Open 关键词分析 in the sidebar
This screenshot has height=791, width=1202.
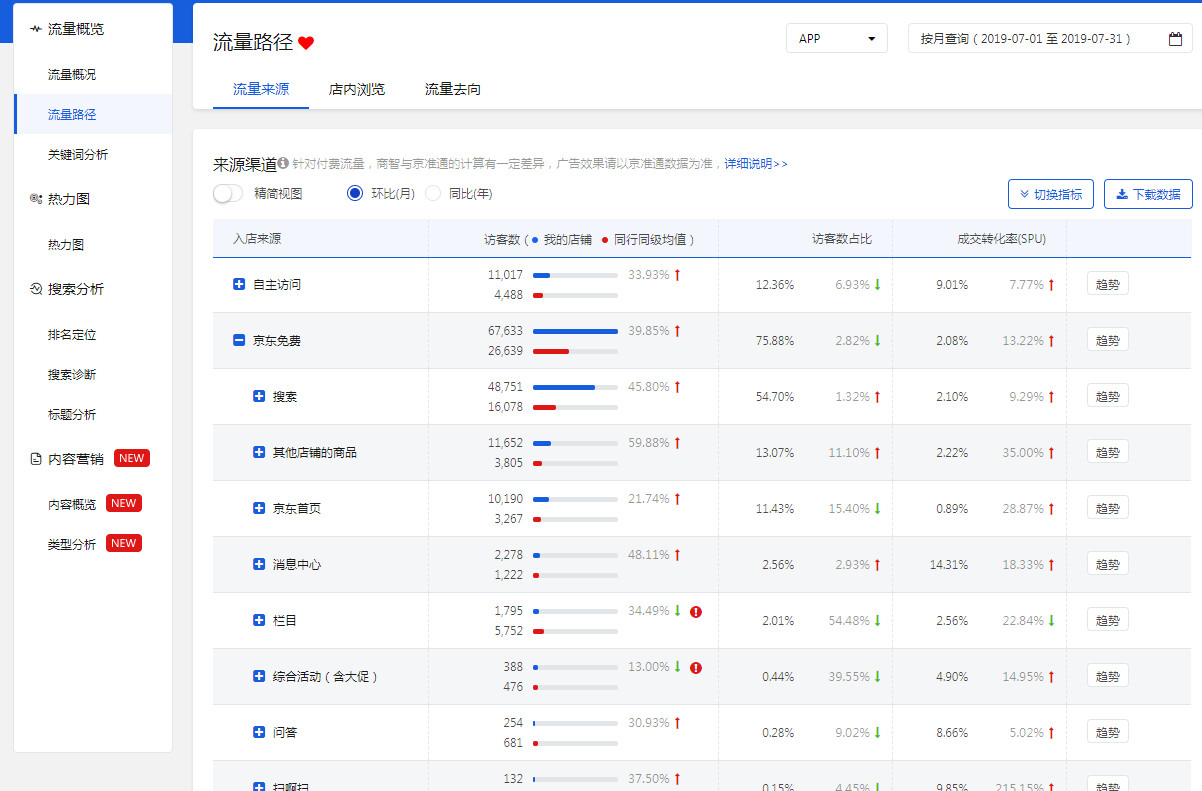tap(78, 154)
